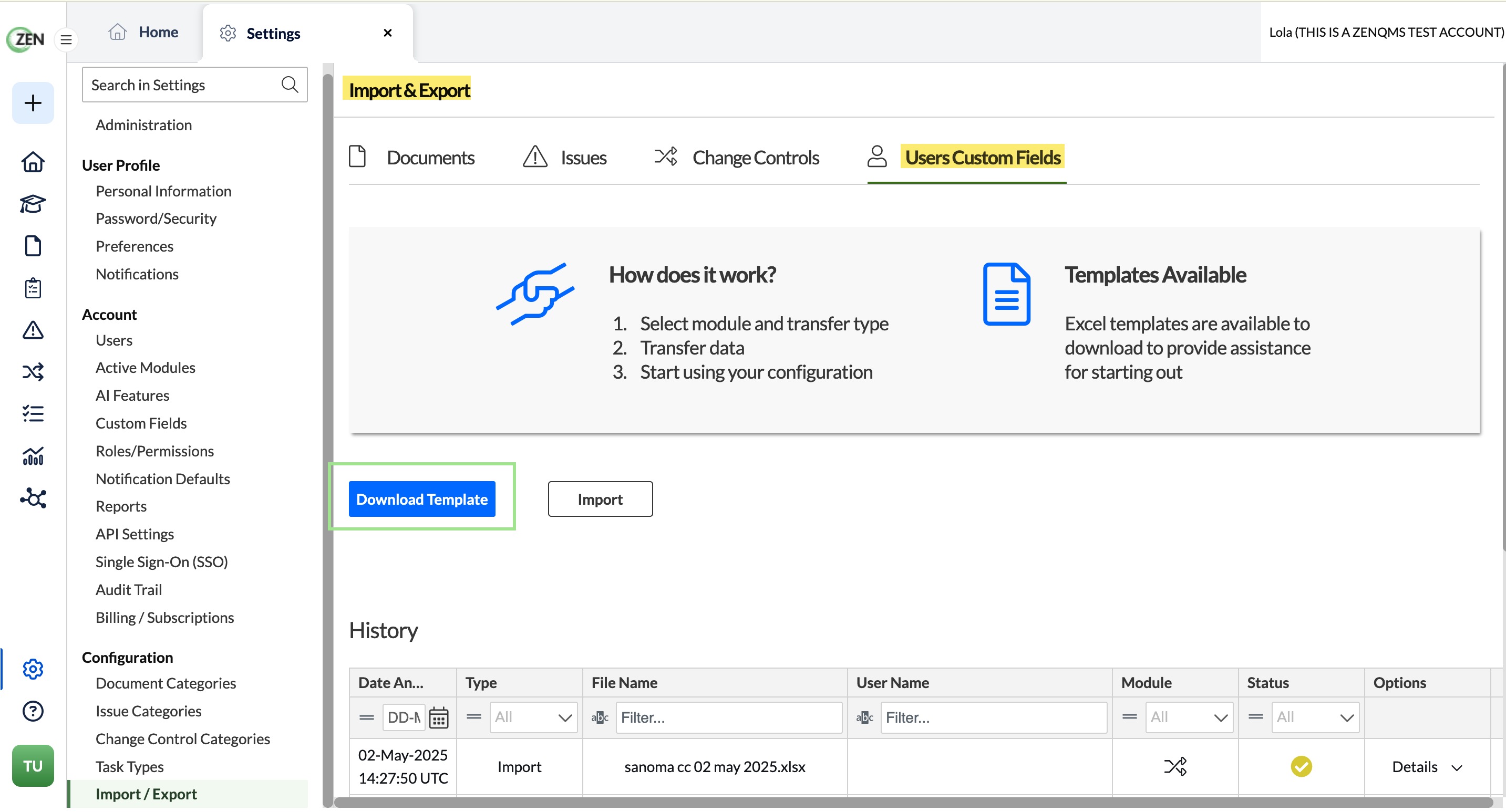The image size is (1506, 812).
Task: Open the Status filter dropdown
Action: click(1315, 717)
